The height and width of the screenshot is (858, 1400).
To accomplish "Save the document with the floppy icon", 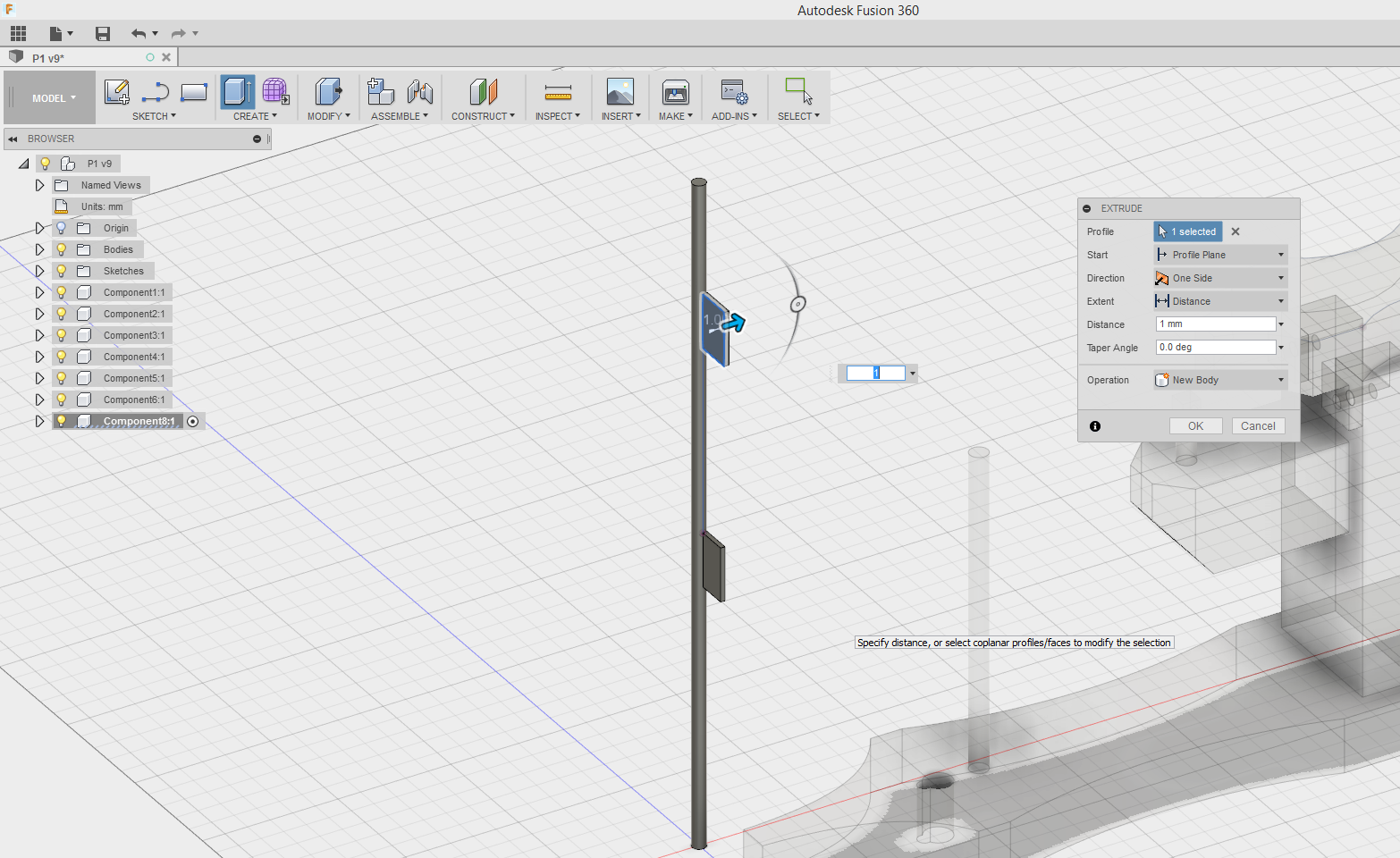I will coord(103,34).
